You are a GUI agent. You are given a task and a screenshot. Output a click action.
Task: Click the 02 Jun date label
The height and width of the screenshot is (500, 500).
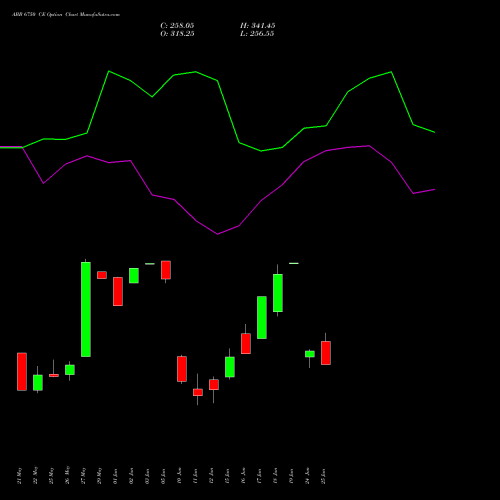point(131,476)
